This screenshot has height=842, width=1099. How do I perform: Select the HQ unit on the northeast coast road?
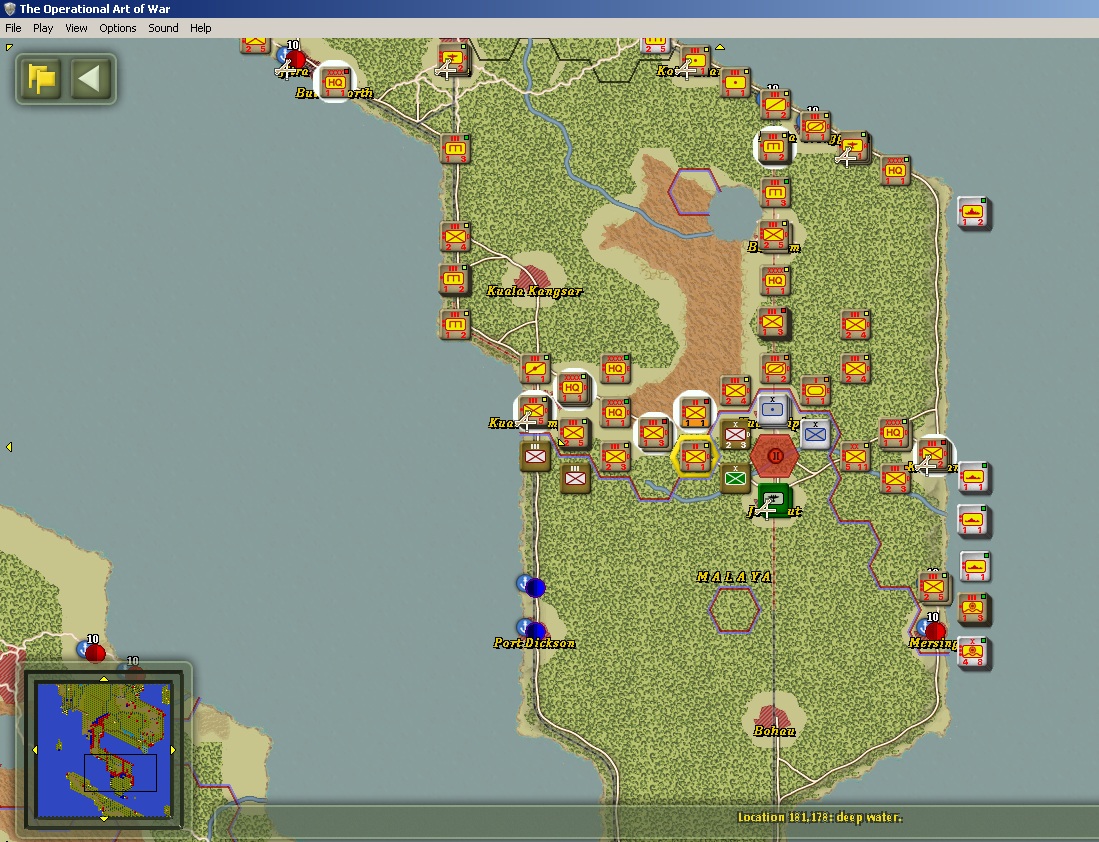click(x=895, y=170)
